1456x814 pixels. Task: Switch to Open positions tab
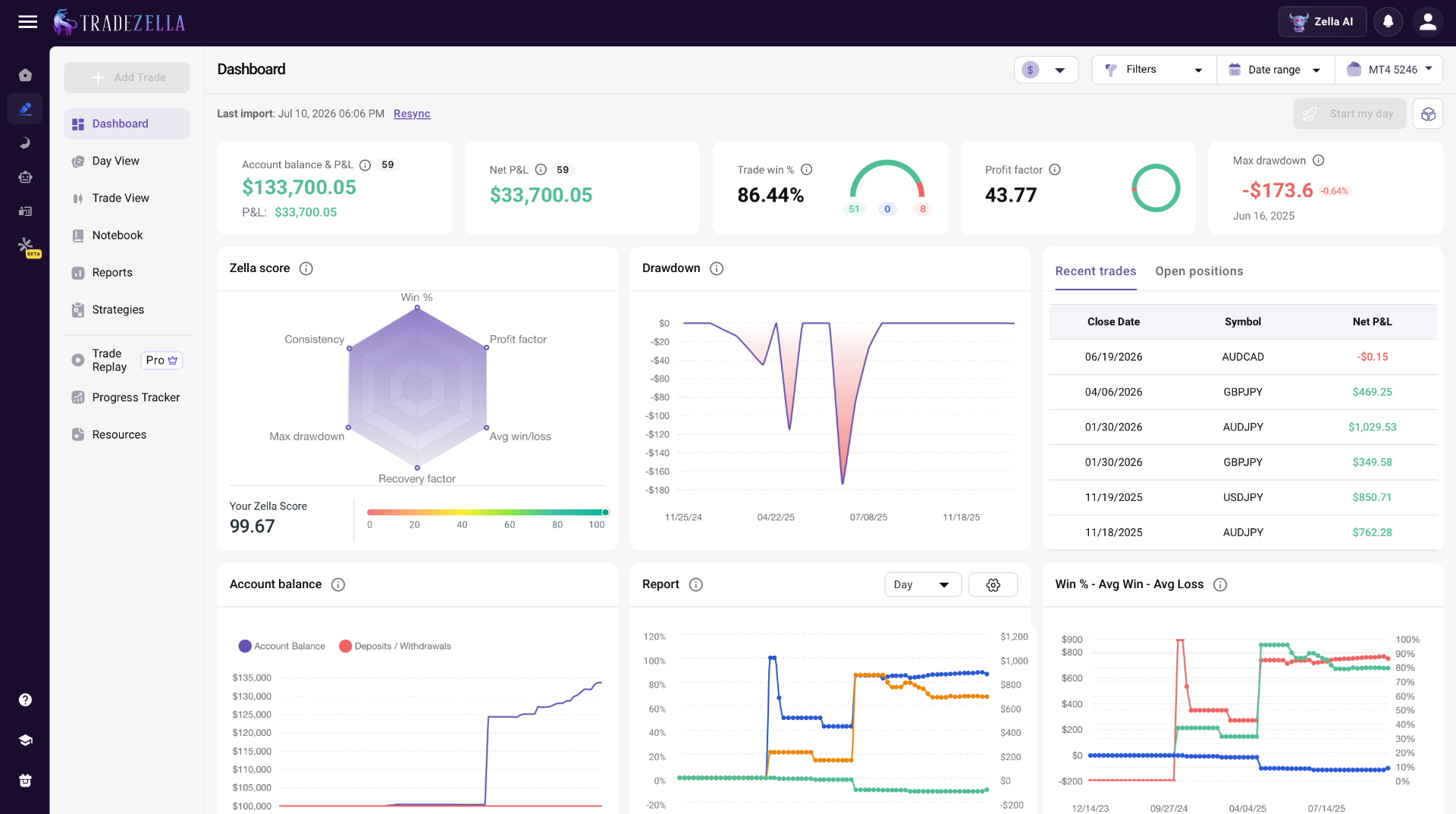(1199, 271)
